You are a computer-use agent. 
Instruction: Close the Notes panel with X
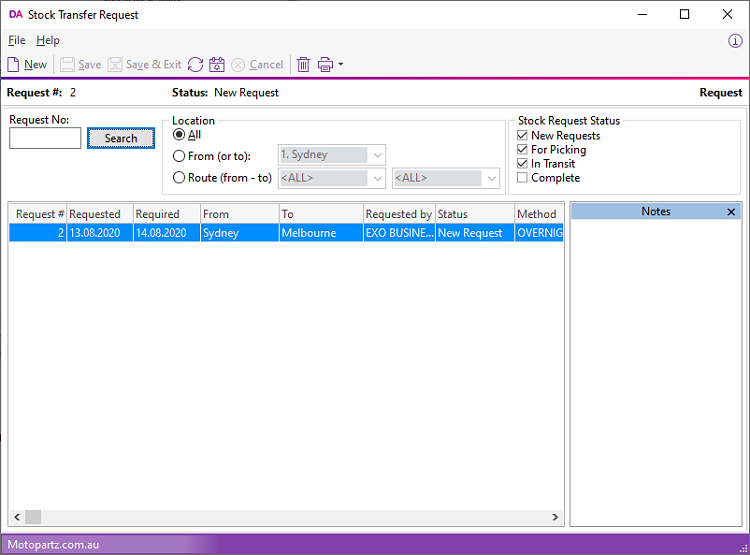731,212
